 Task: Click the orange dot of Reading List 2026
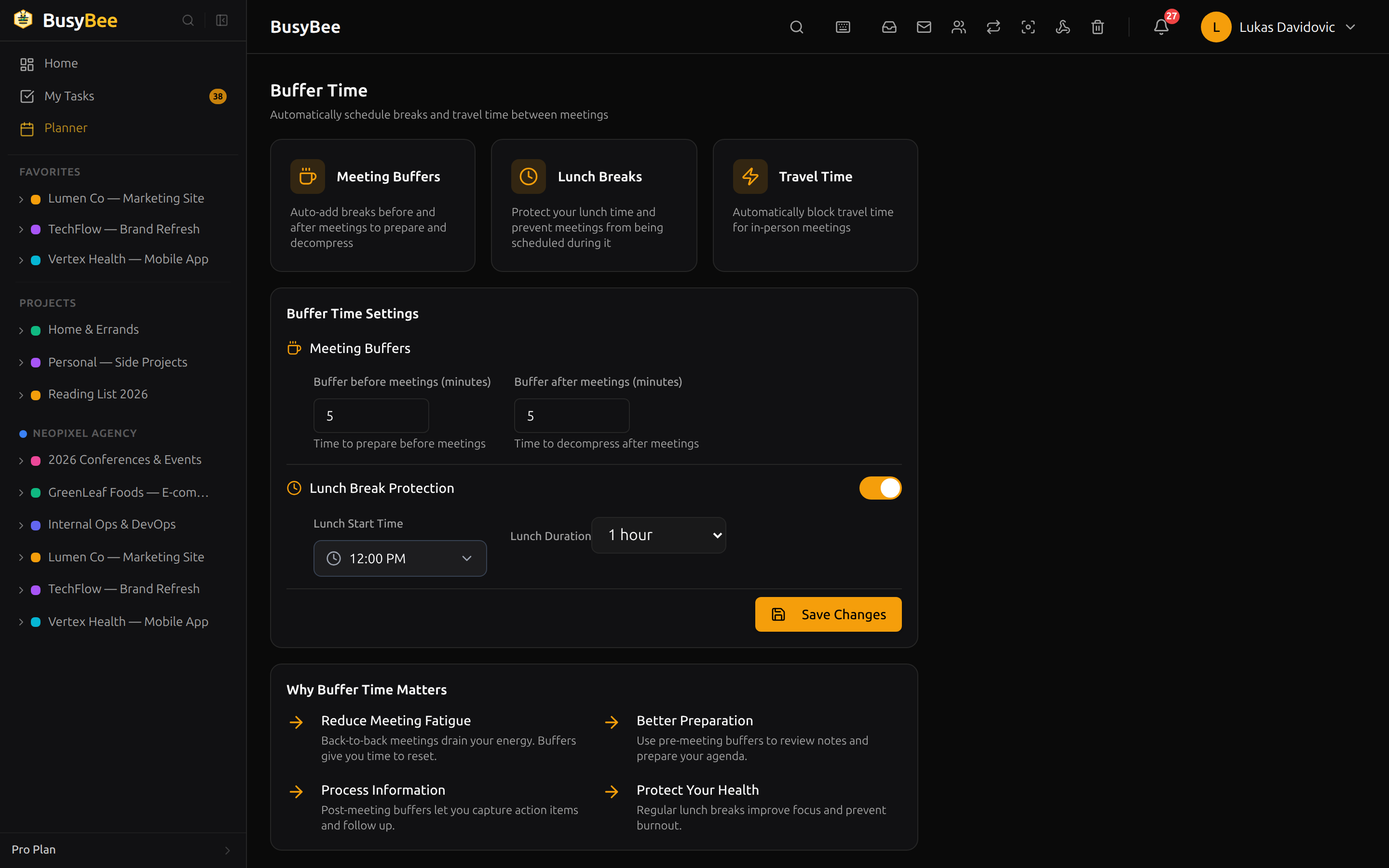tap(36, 395)
